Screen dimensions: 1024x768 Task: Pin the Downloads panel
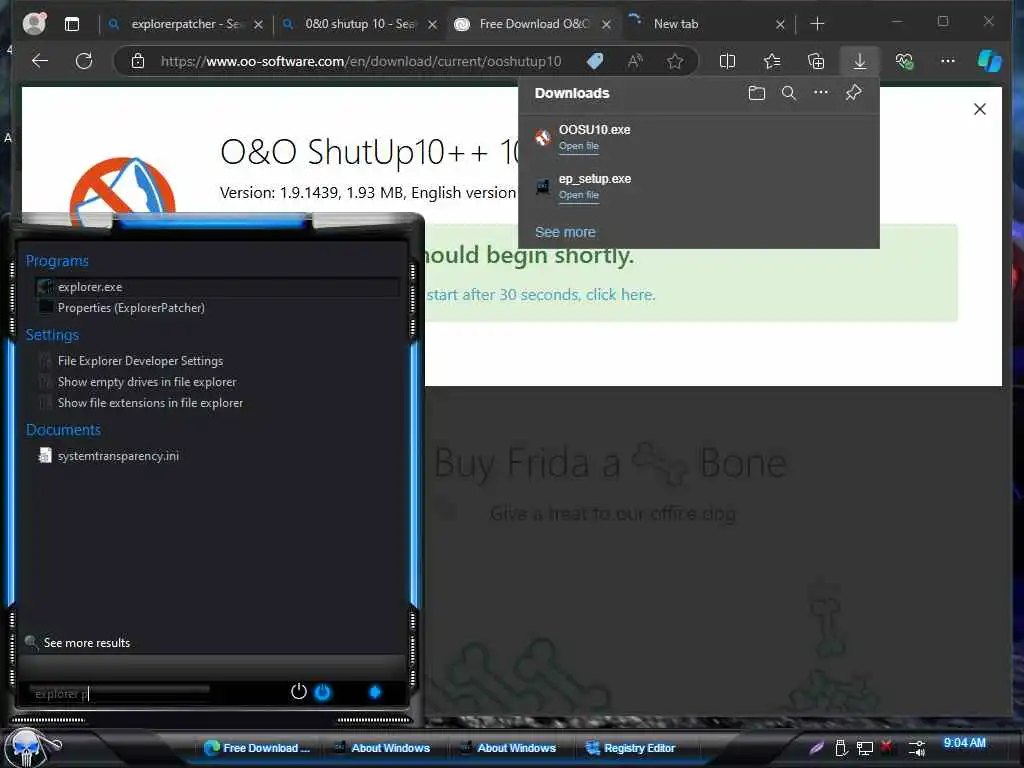click(853, 93)
